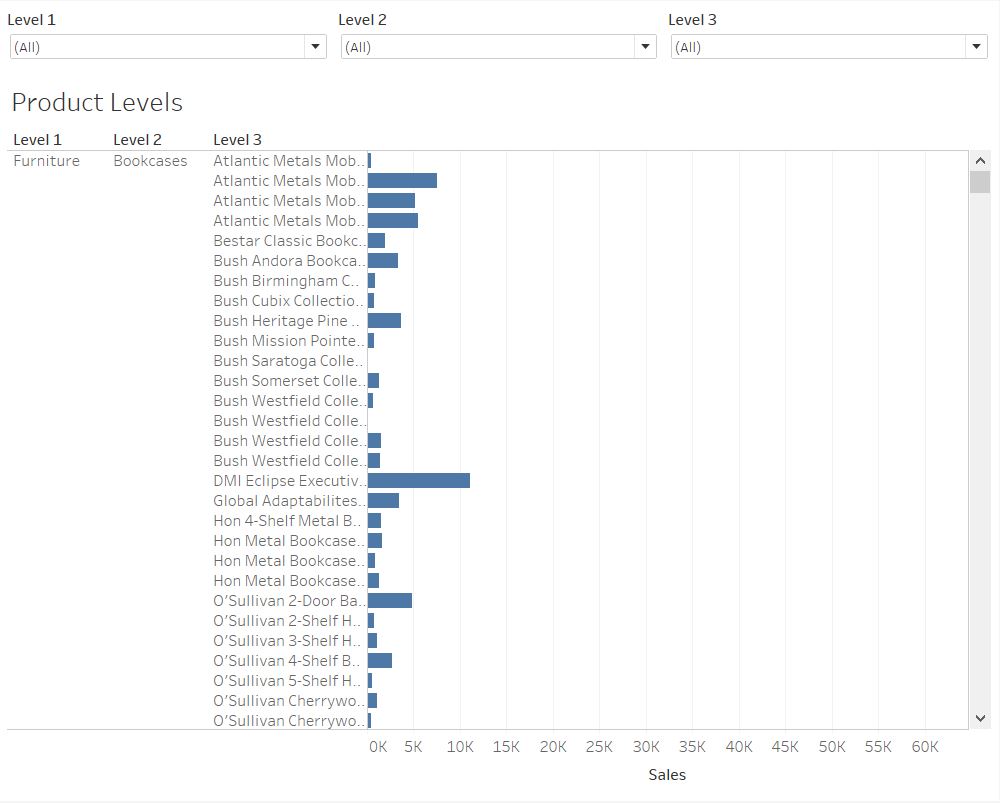Select the Level 2 column header
Image resolution: width=1000 pixels, height=803 pixels.
[x=137, y=140]
